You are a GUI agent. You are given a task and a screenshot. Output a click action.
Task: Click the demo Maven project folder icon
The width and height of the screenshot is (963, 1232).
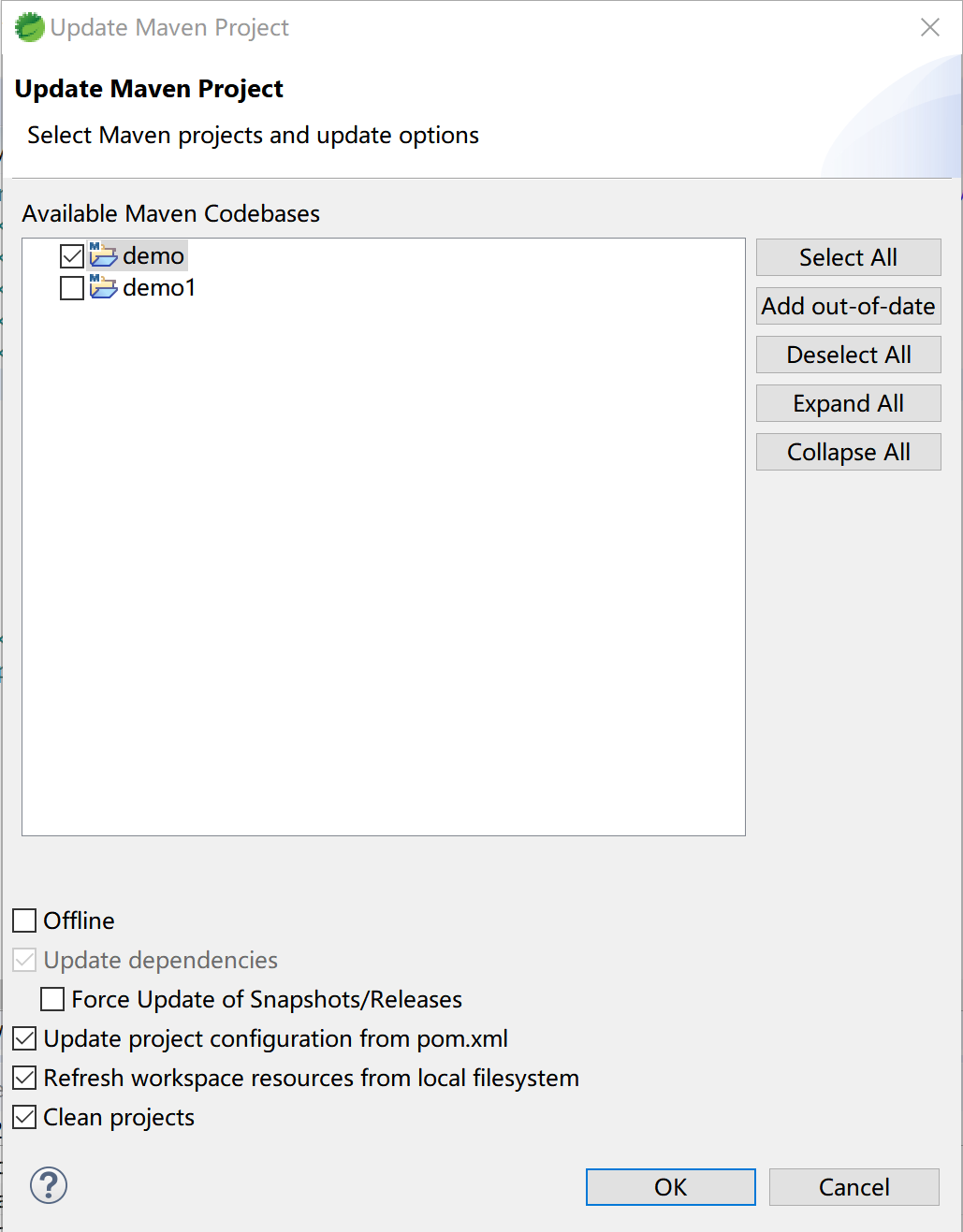click(x=103, y=254)
